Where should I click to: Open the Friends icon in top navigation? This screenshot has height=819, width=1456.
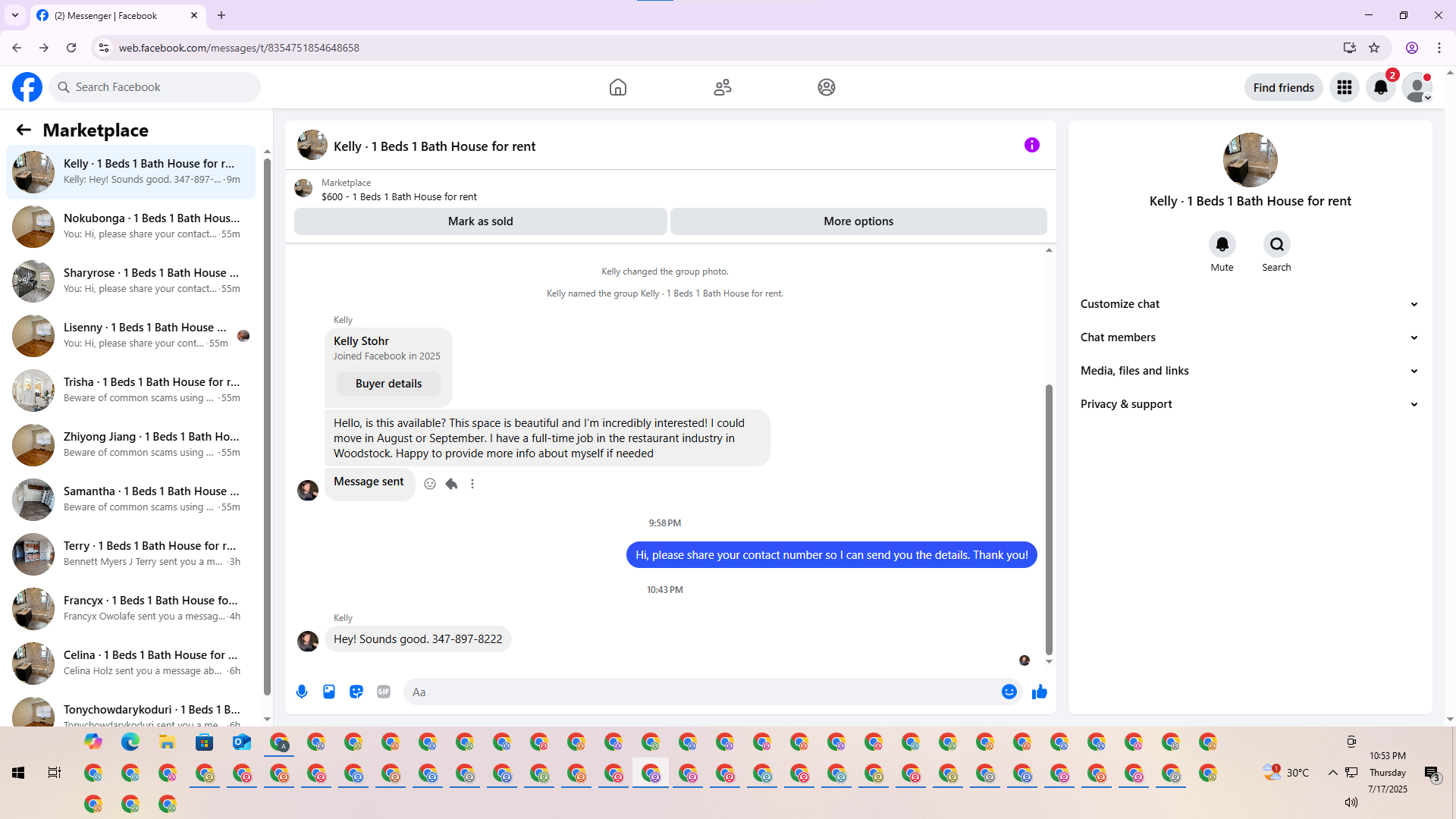point(723,87)
